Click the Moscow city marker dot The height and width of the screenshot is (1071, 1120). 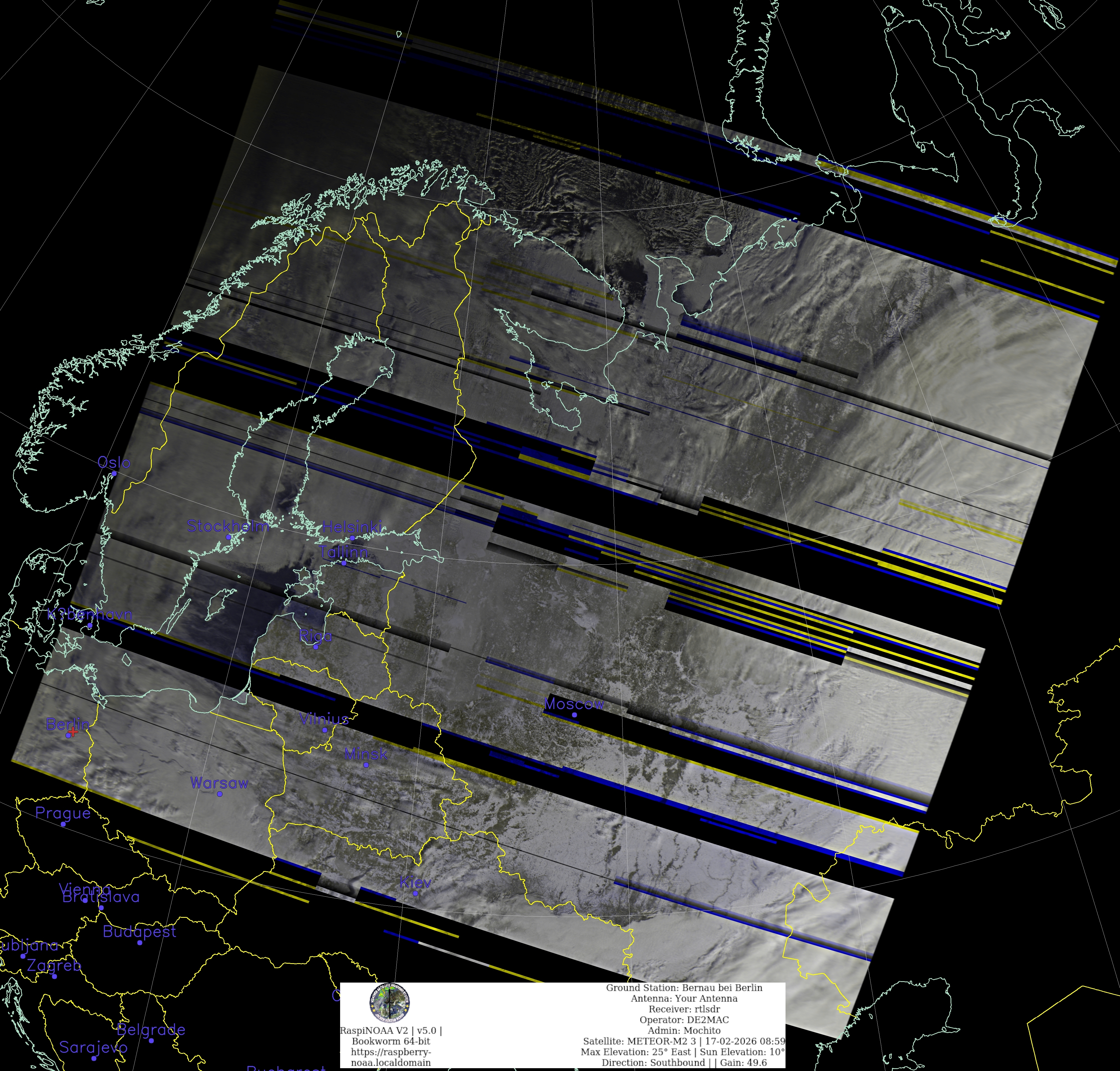tap(574, 715)
